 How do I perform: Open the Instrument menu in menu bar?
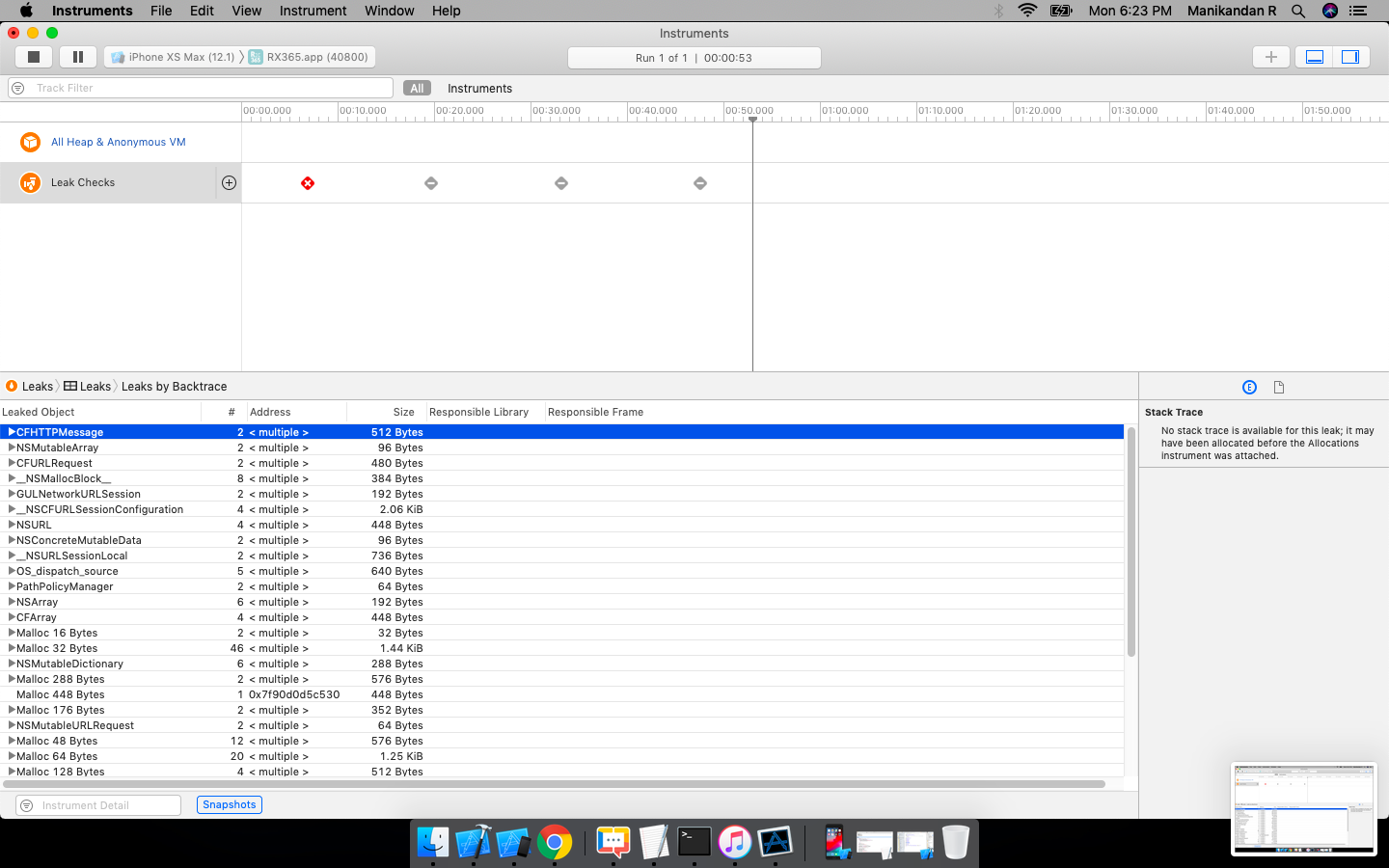click(x=313, y=11)
